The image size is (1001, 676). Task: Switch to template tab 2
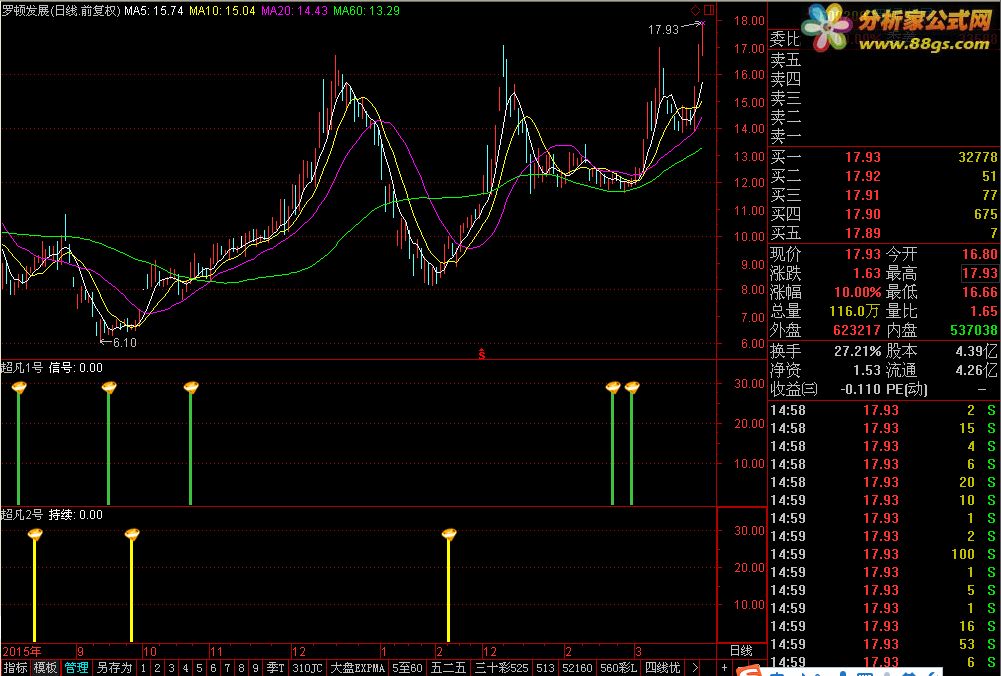pos(158,668)
